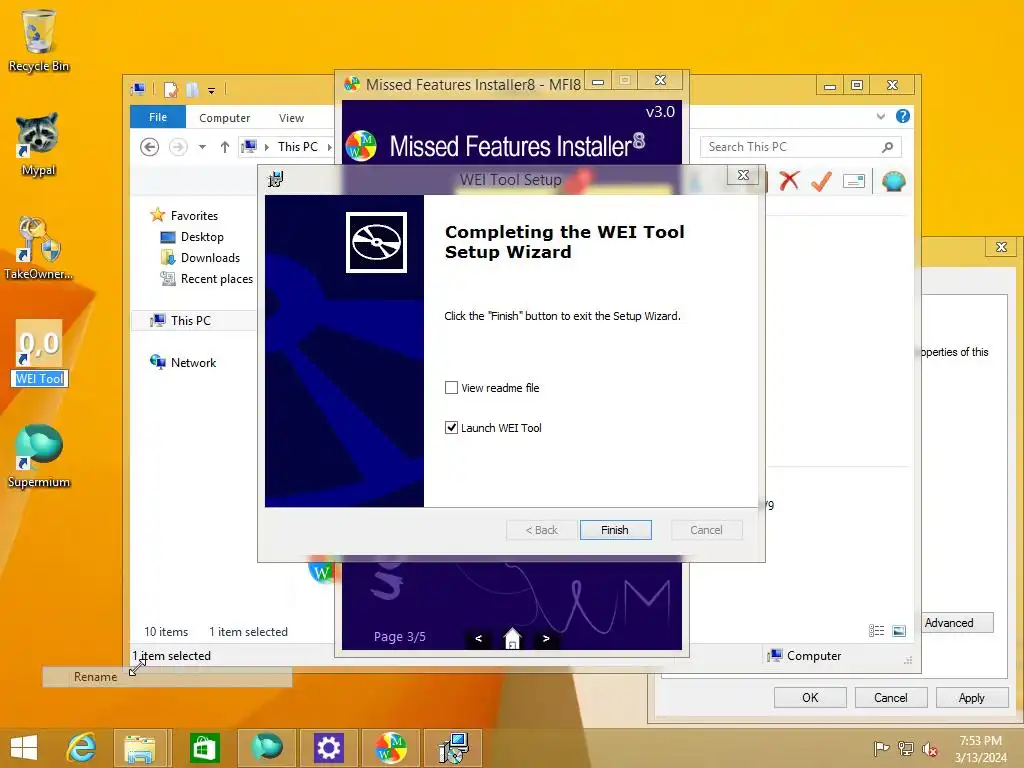The width and height of the screenshot is (1024, 768).
Task: Click Cancel in the properties dialog
Action: [x=891, y=697]
